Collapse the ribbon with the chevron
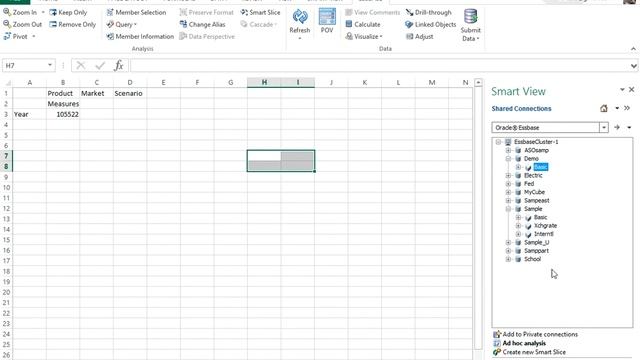The height and width of the screenshot is (360, 640). click(x=633, y=49)
